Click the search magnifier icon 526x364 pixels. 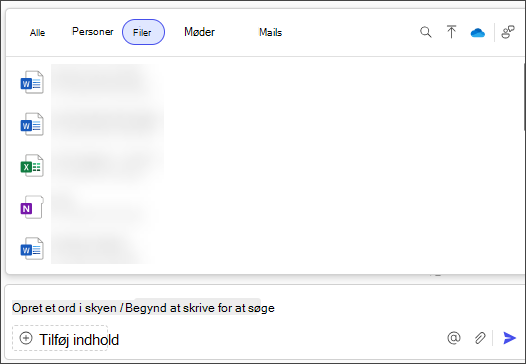click(x=426, y=32)
